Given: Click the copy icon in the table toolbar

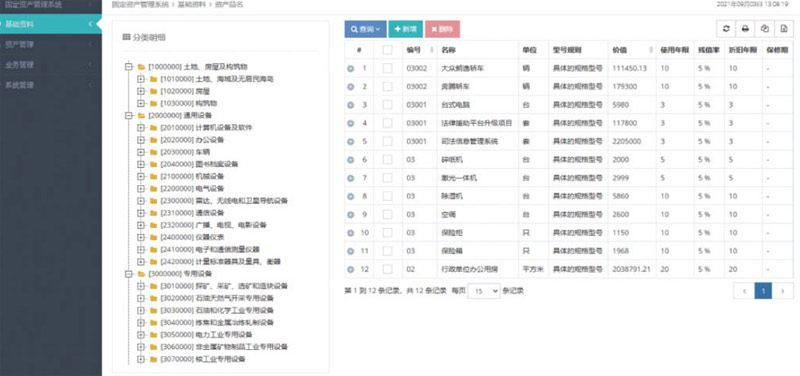Looking at the screenshot, I should (764, 29).
